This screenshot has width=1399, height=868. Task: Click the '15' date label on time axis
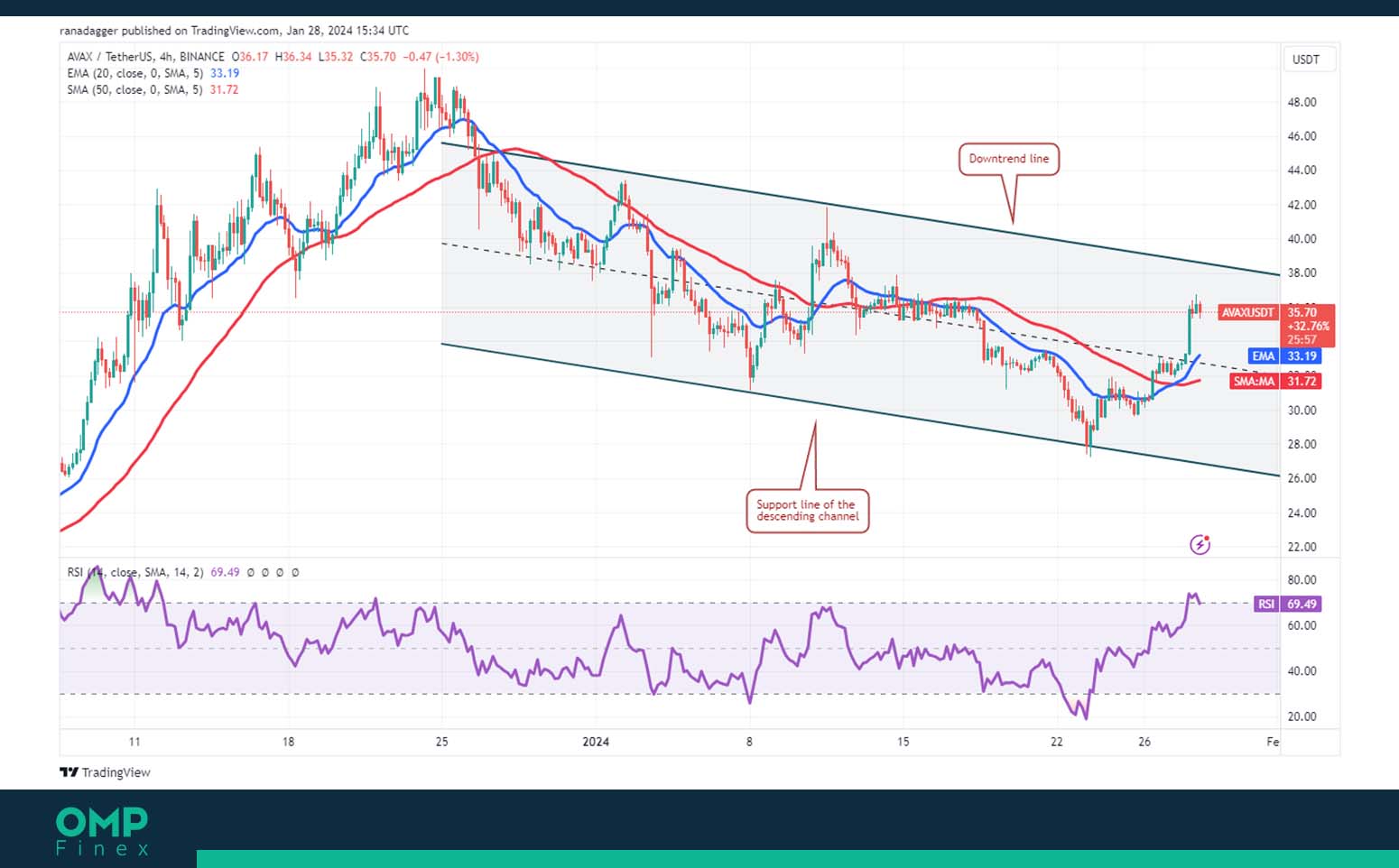point(903,742)
